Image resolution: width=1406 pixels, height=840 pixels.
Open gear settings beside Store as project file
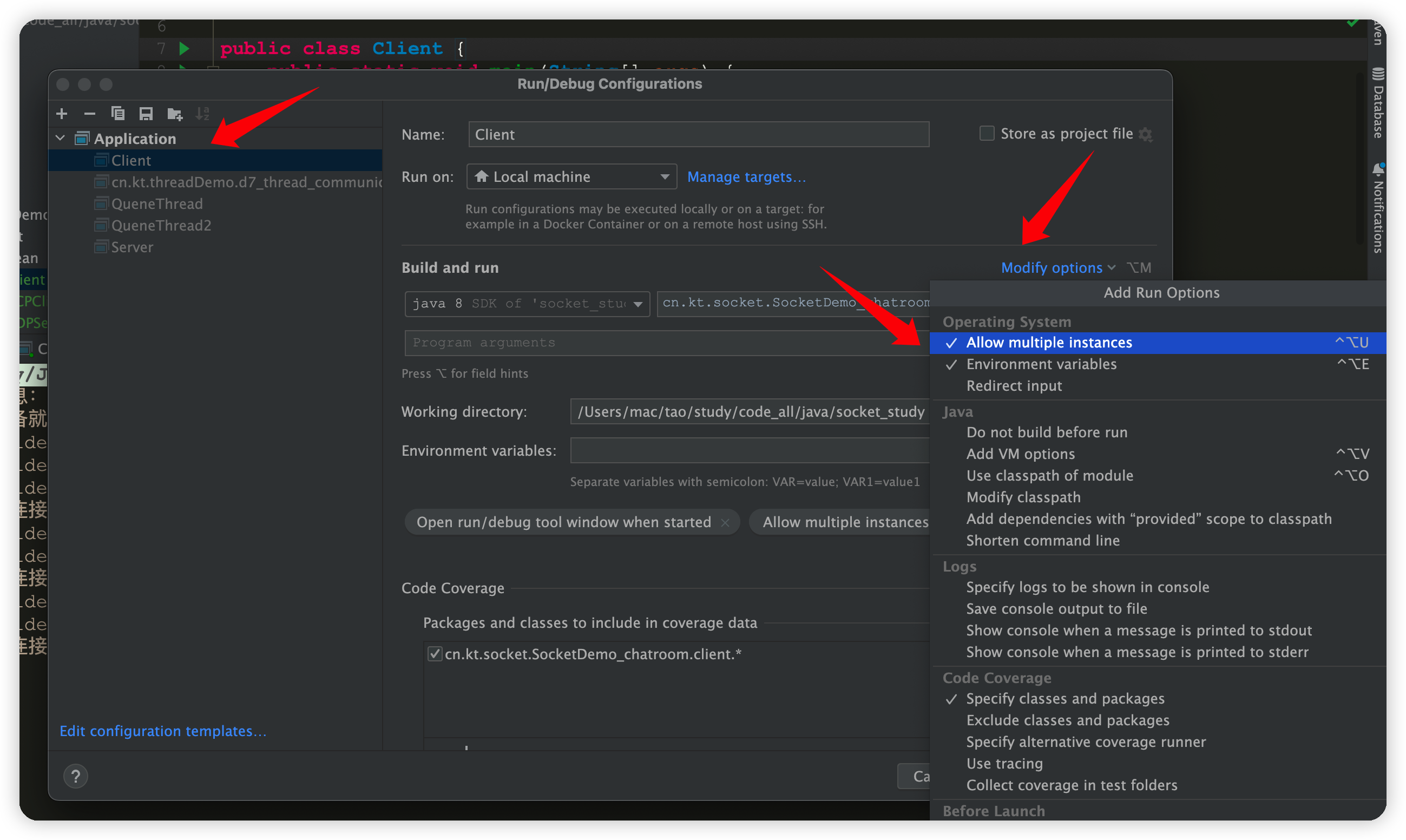pyautogui.click(x=1146, y=134)
